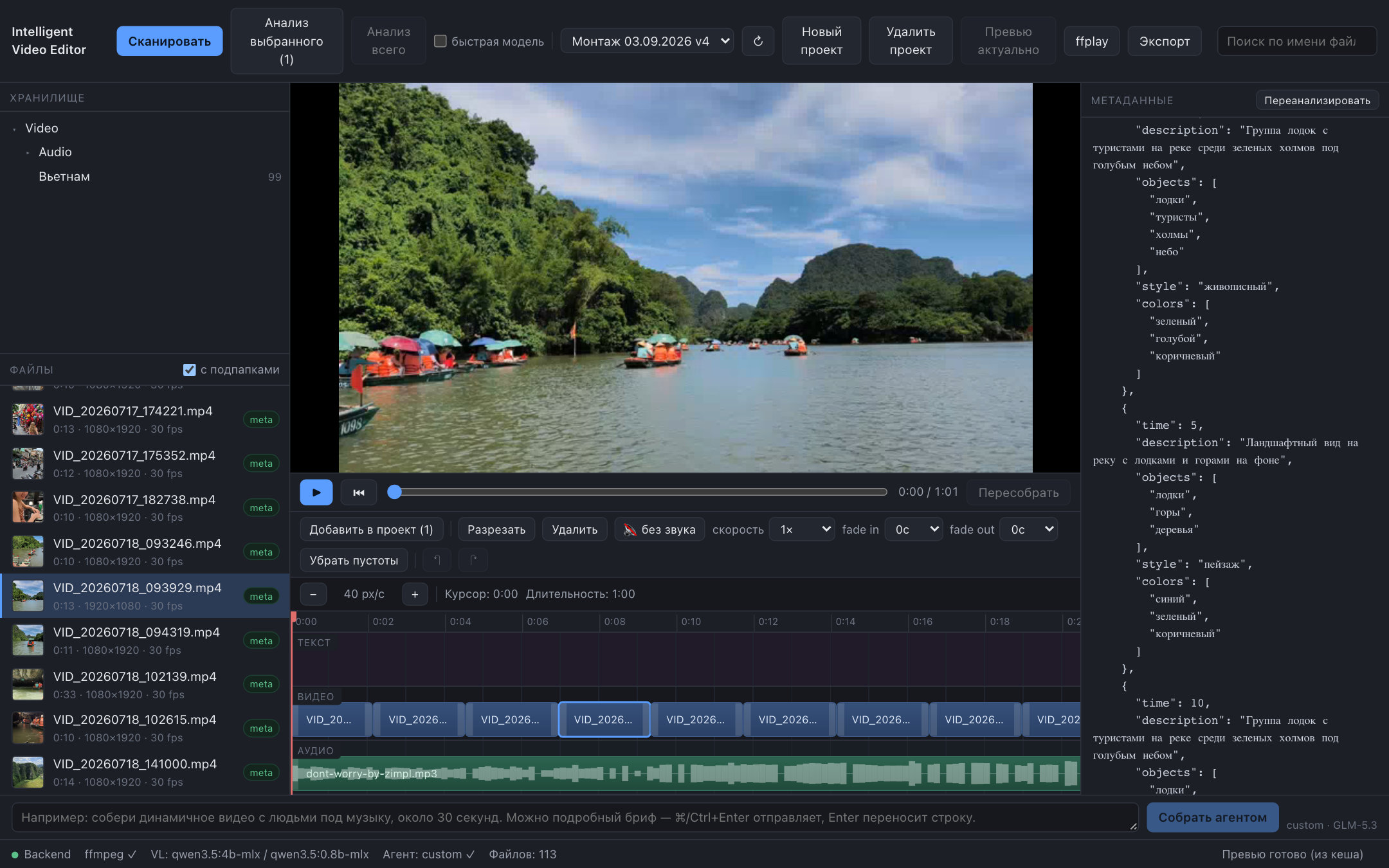
Task: Click the Разрезать button
Action: (x=496, y=529)
